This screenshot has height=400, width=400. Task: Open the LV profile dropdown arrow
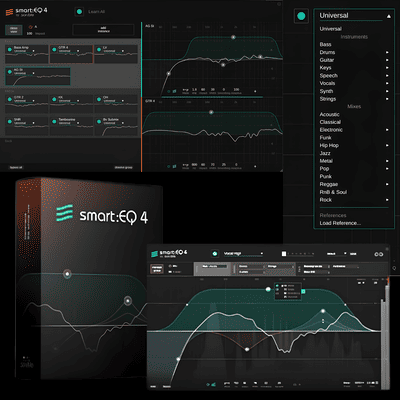123,51
